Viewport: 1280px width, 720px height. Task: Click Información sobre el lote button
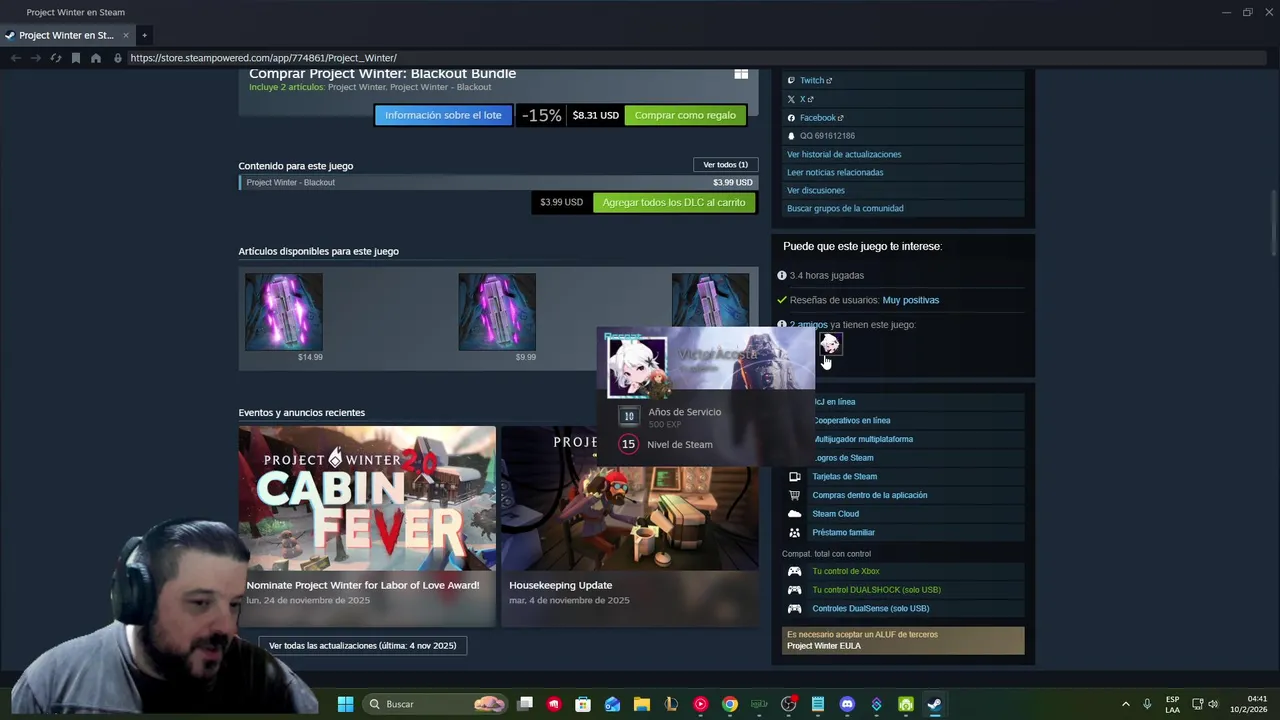coord(443,115)
